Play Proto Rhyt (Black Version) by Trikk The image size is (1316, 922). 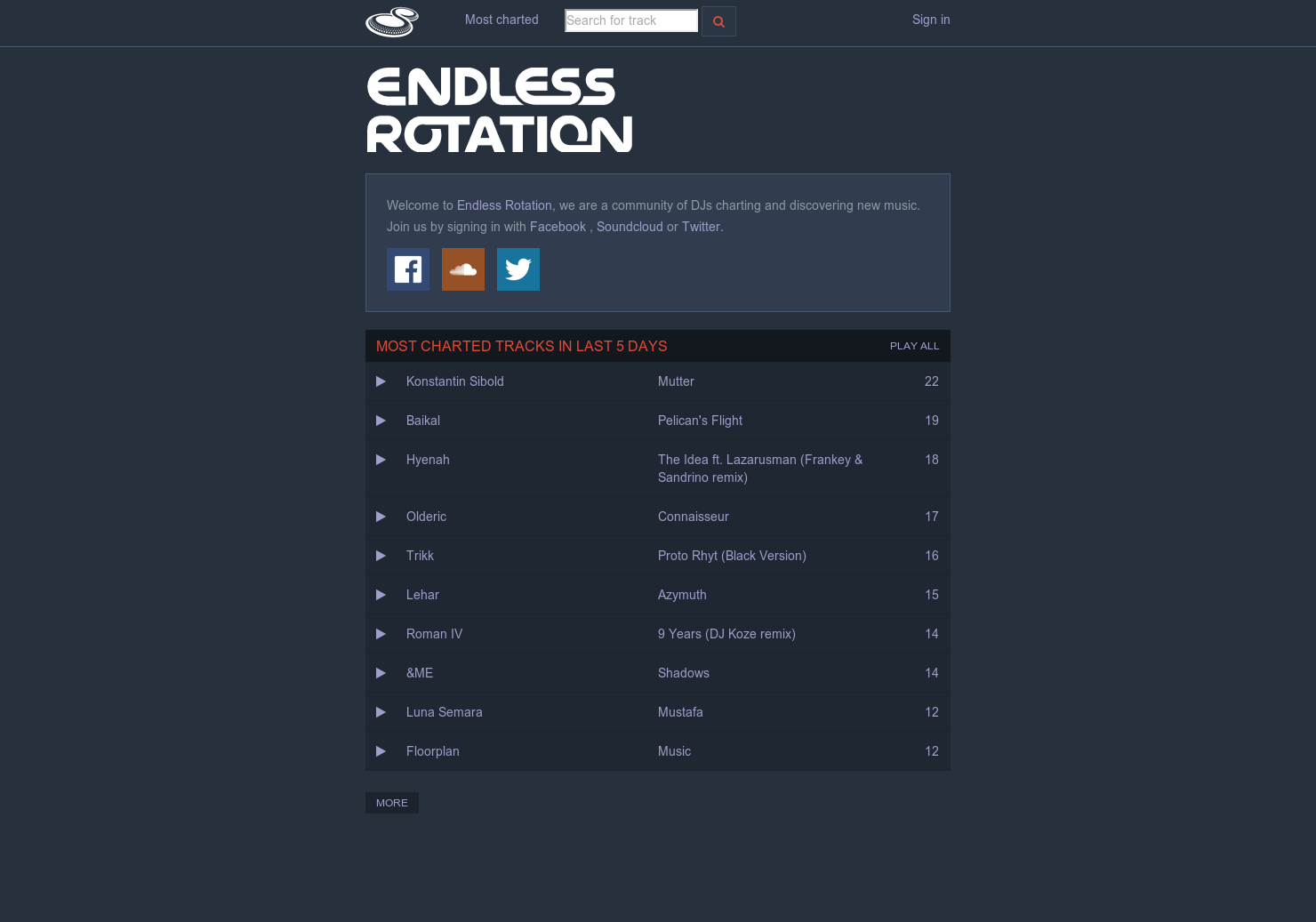click(x=381, y=556)
